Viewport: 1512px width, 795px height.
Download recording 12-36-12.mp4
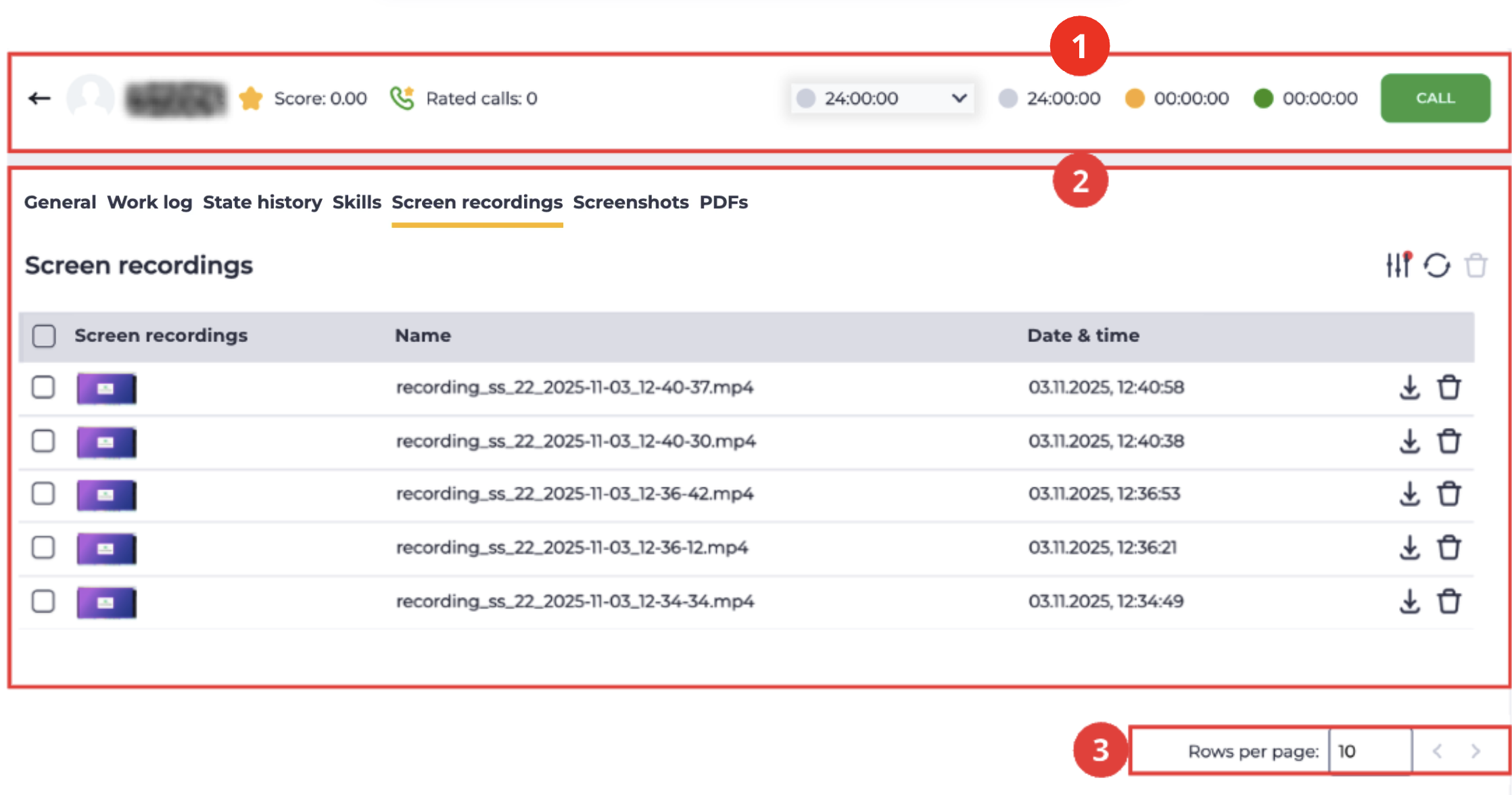coord(1409,548)
